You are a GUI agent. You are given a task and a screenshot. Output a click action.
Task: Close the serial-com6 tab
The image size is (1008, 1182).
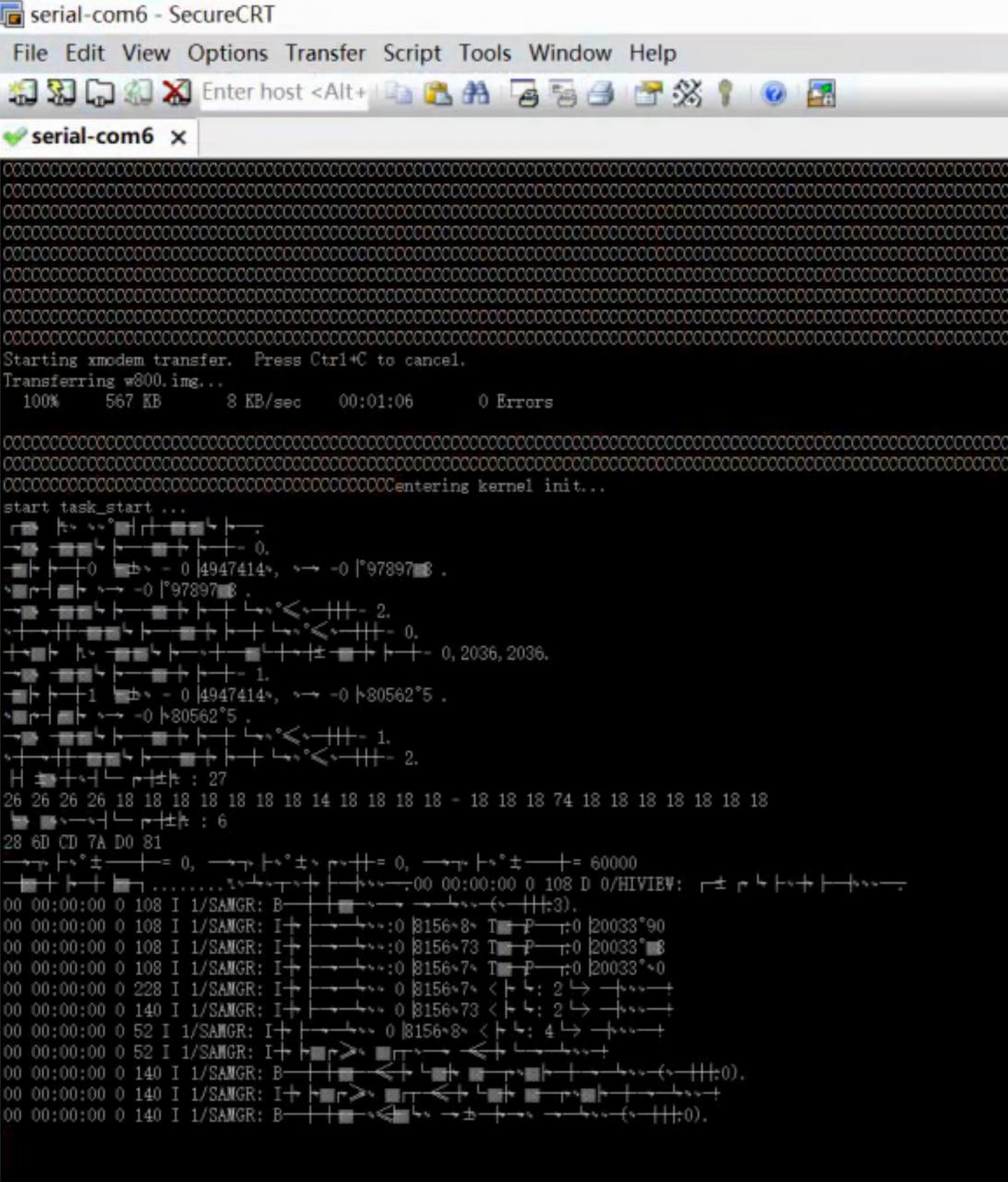178,138
